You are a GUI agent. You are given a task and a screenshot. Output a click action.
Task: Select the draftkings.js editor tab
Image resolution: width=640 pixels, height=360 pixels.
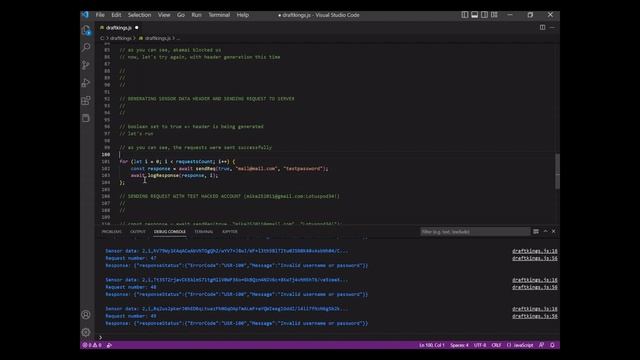[118, 27]
